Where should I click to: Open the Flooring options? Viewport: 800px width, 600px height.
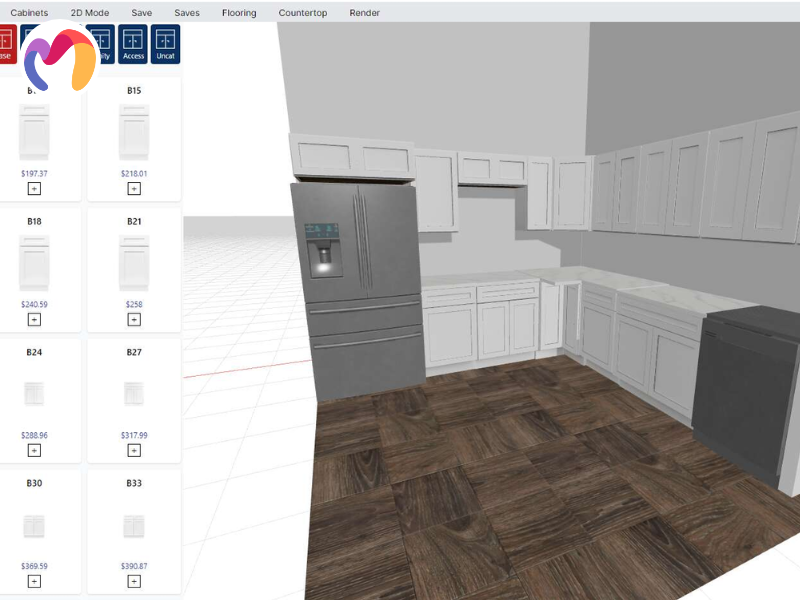pyautogui.click(x=239, y=13)
